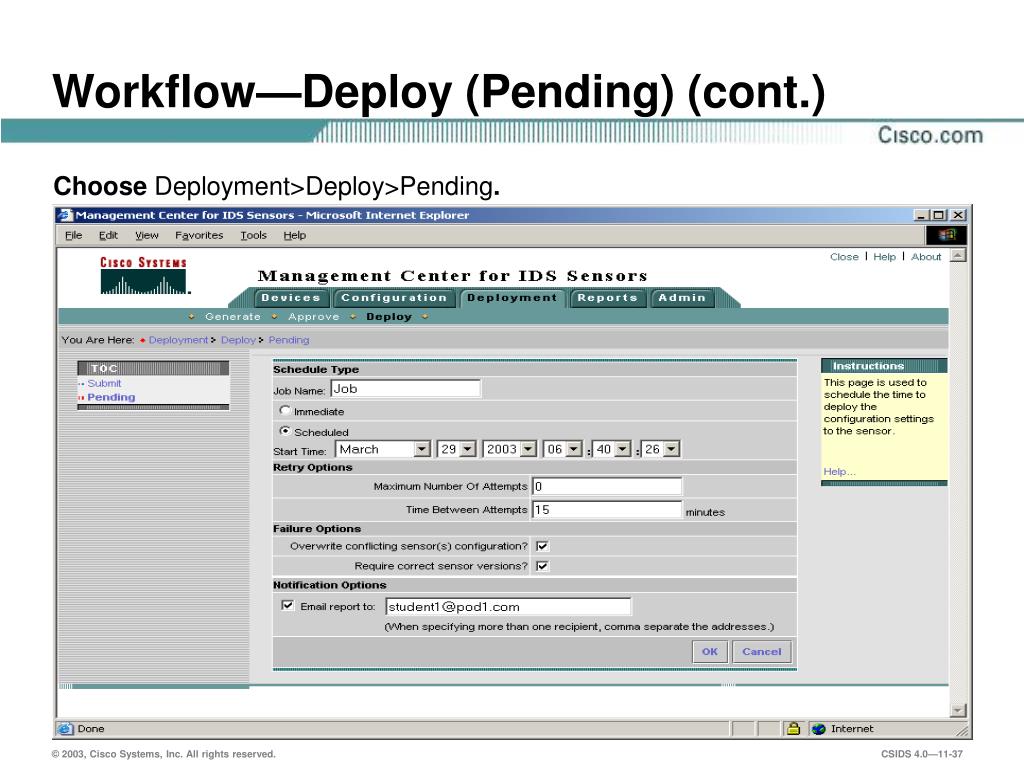Click the Windows logo throbber icon
This screenshot has width=1024, height=768.
pyautogui.click(x=946, y=235)
